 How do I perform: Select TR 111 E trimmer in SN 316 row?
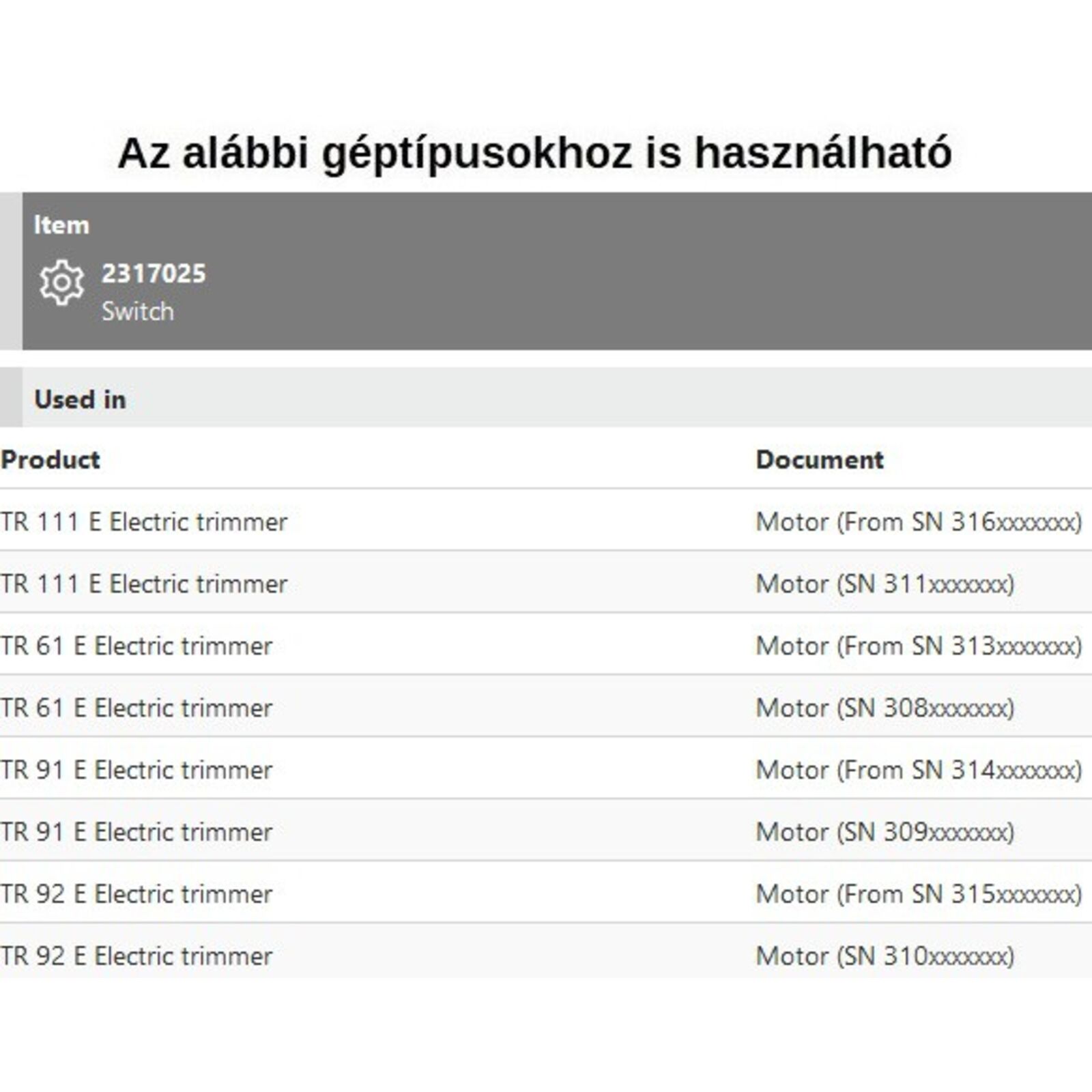point(144,522)
